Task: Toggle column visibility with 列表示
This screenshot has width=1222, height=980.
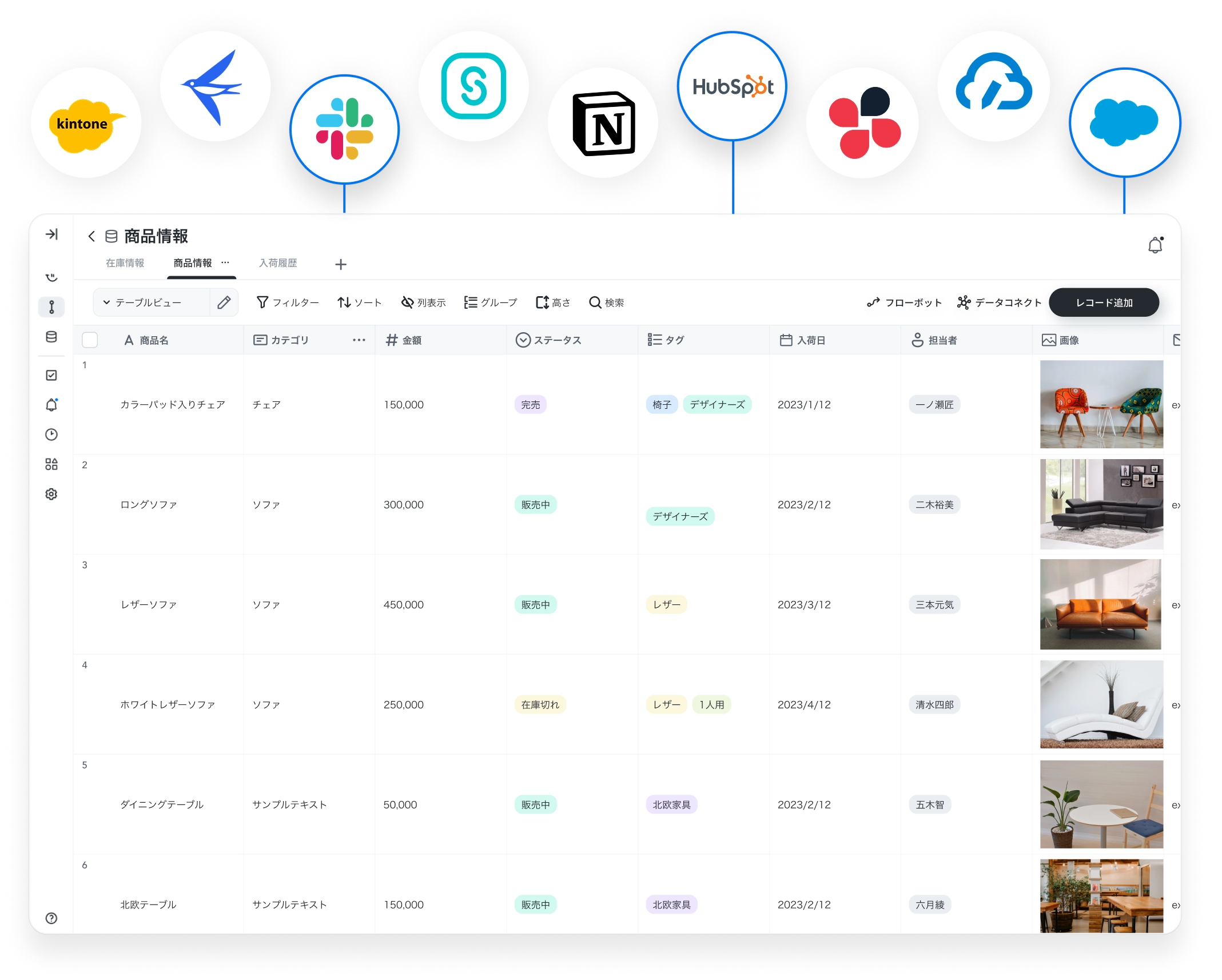Action: tap(423, 302)
